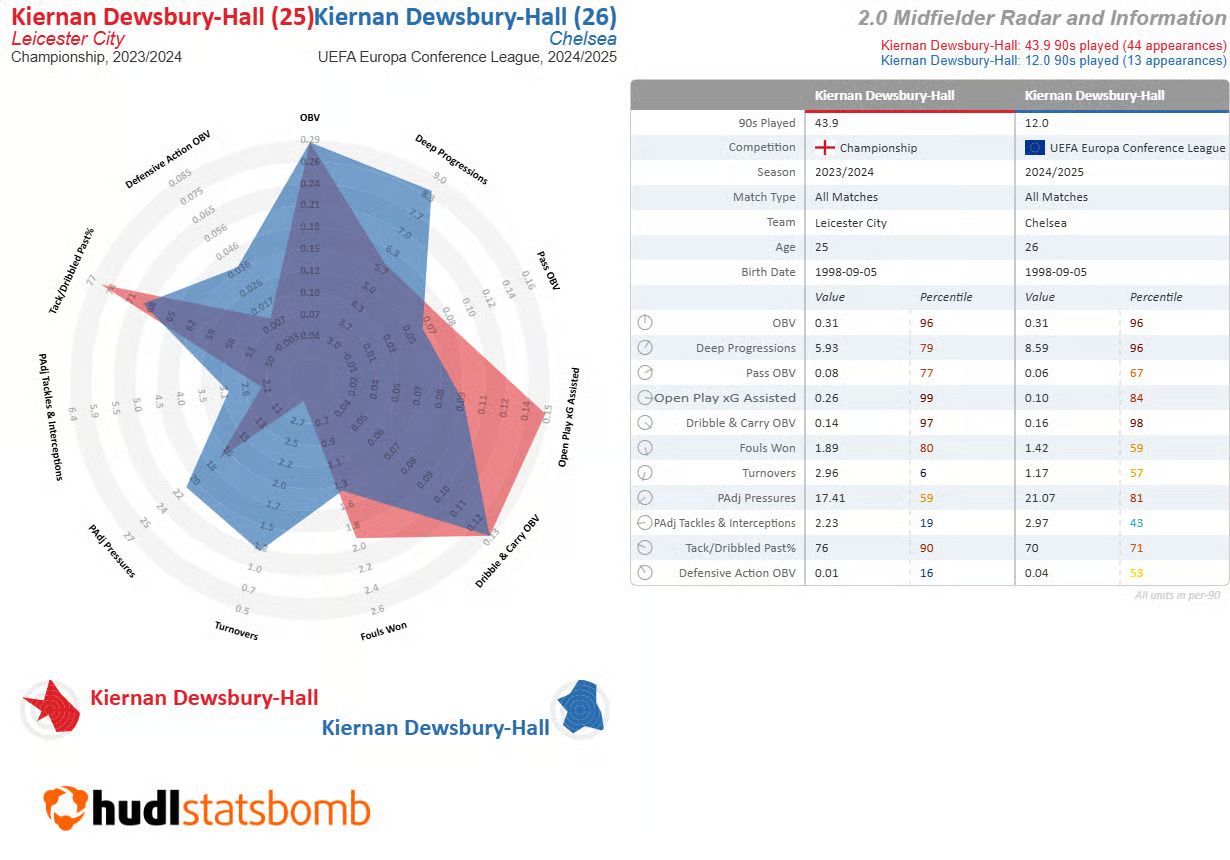This screenshot has height=860, width=1230.
Task: Click the Defensive Action OBV row icon
Action: [645, 573]
